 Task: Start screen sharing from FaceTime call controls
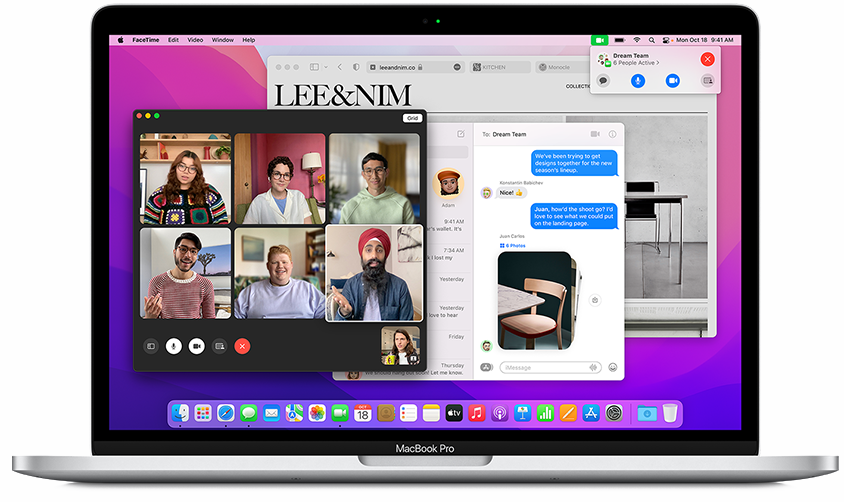coord(219,346)
